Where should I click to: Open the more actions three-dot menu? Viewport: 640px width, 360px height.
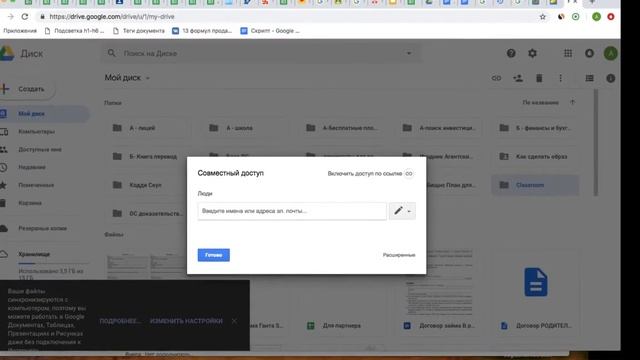(560, 78)
